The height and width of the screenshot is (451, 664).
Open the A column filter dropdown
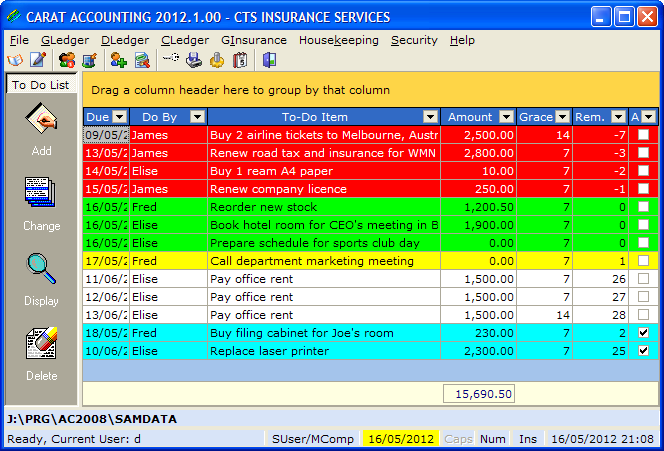[649, 116]
